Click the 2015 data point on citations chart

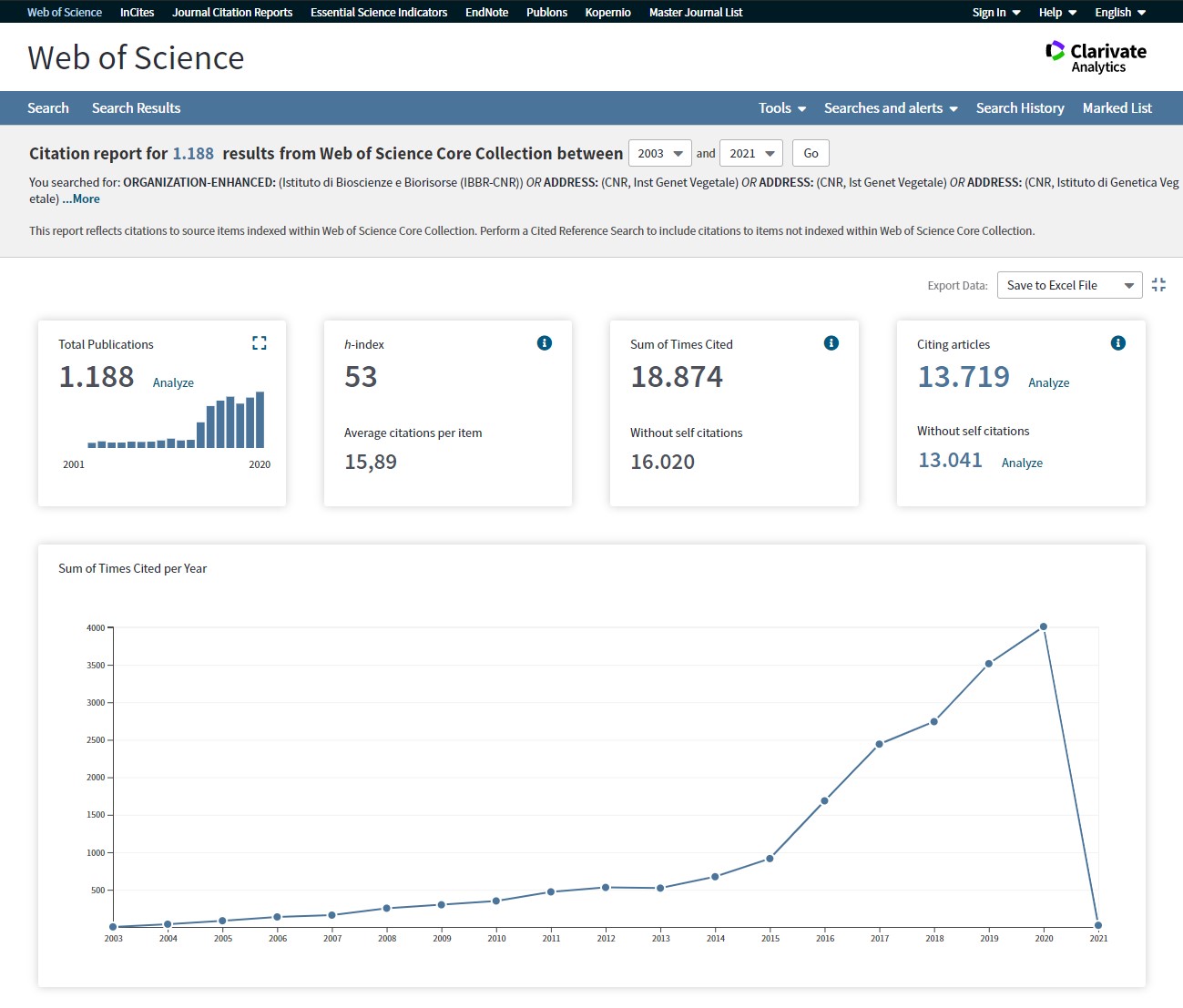tap(770, 859)
